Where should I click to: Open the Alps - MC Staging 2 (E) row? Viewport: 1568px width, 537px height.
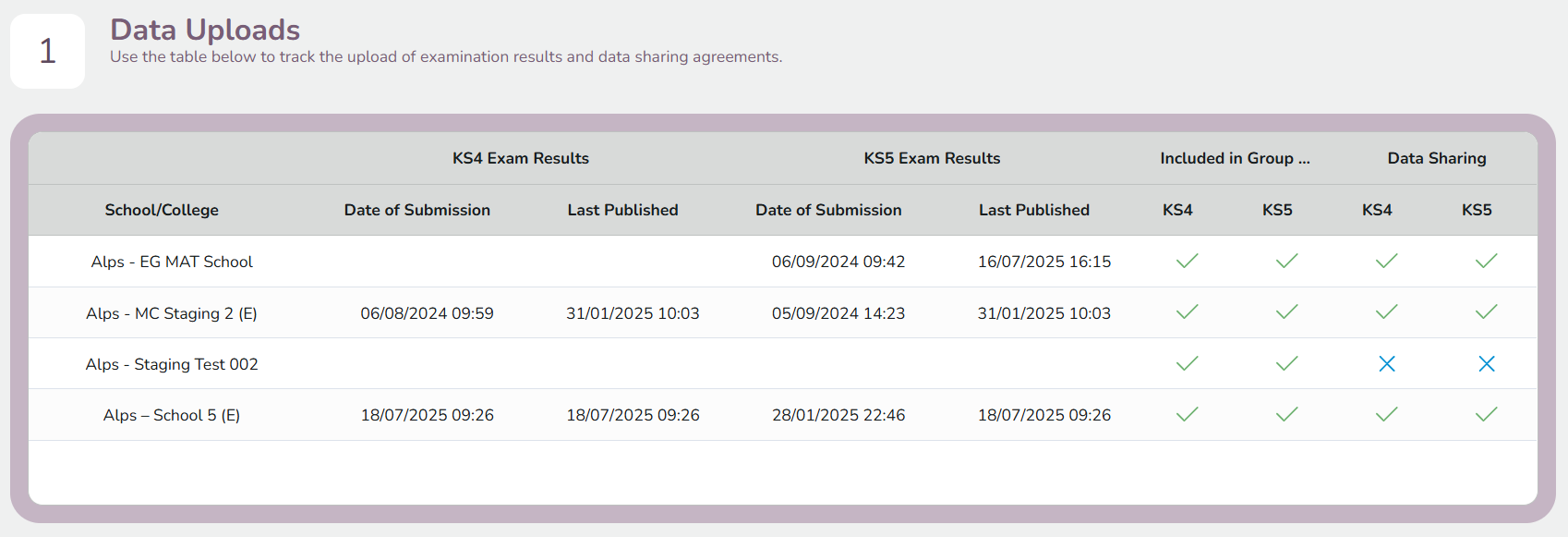[x=783, y=312]
